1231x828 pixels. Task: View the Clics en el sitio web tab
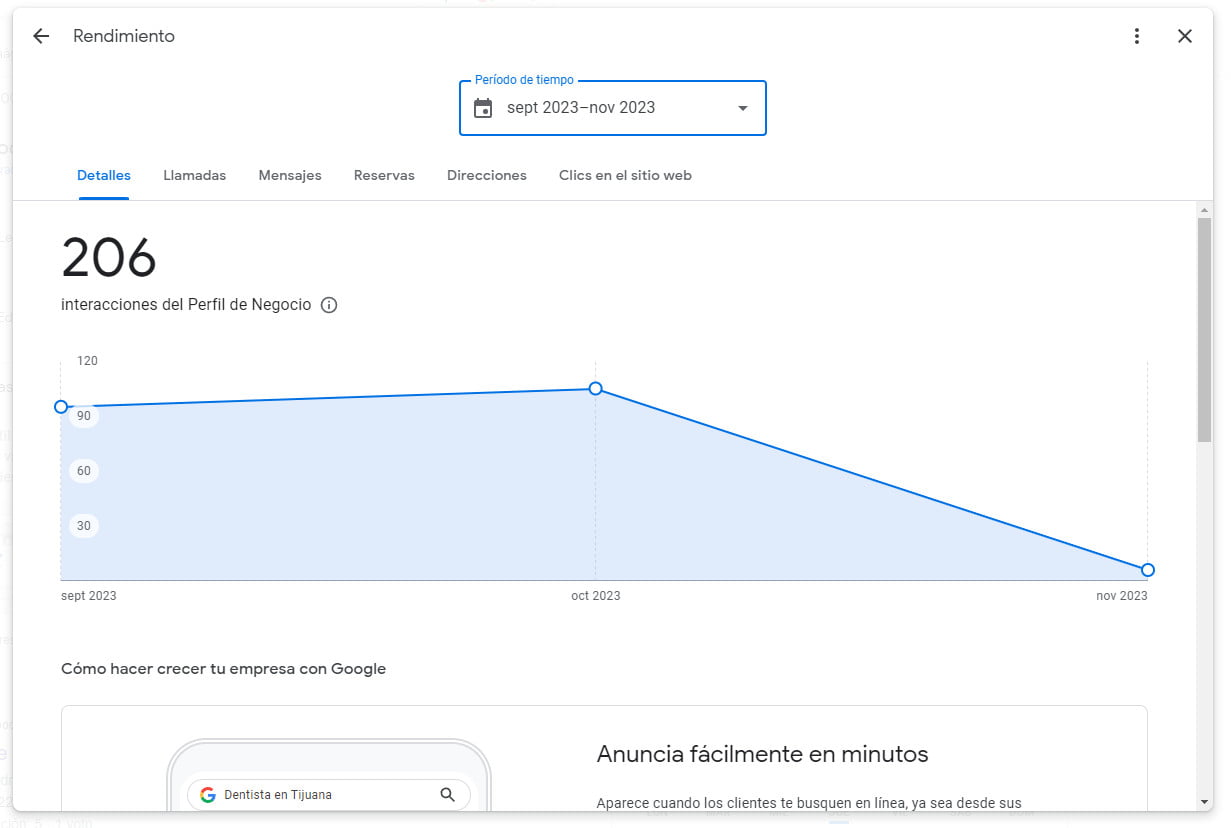pos(625,175)
